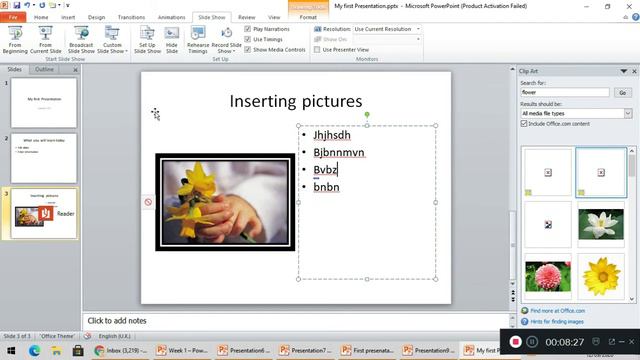640x360 pixels.
Task: Click the Clip Art search field
Action: coord(564,92)
